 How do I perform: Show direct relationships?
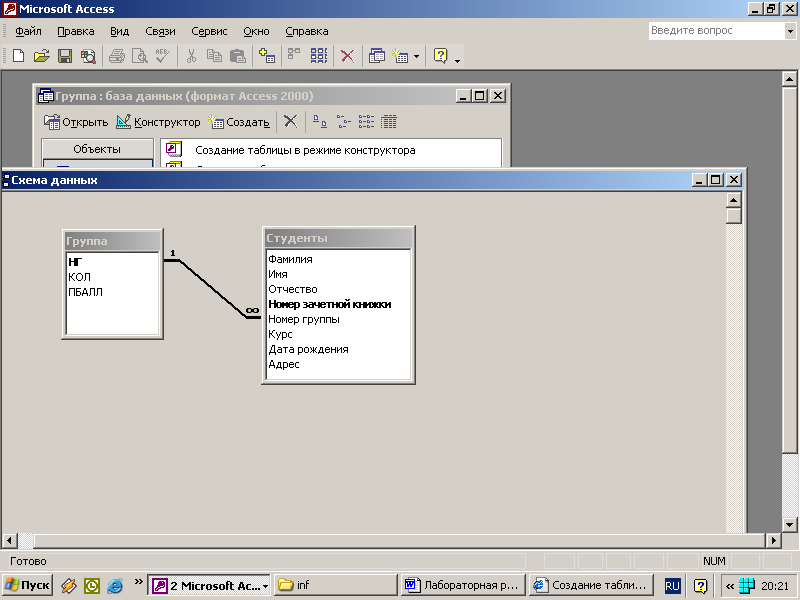294,56
